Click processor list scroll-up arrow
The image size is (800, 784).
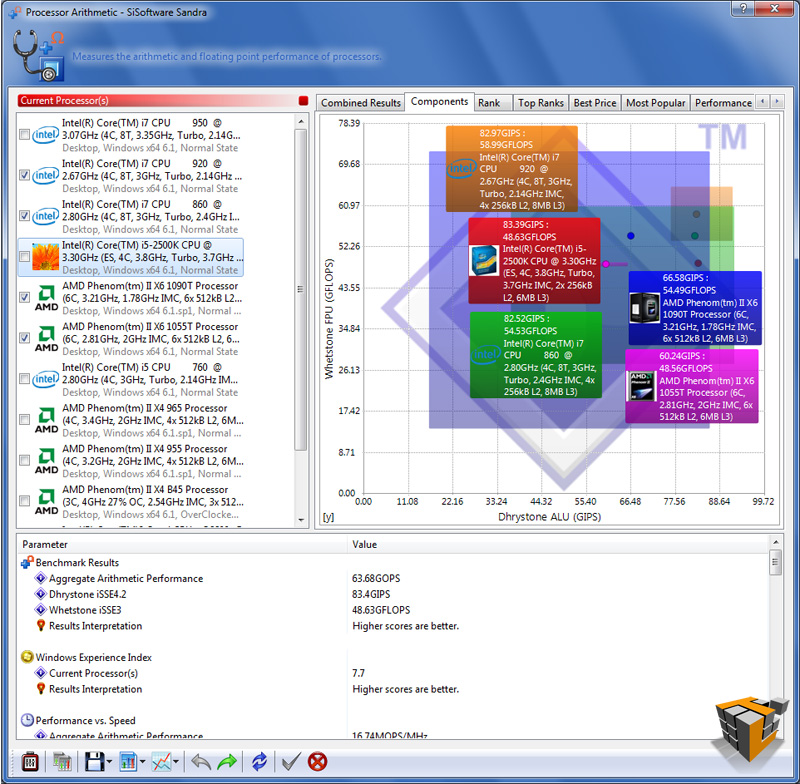pyautogui.click(x=301, y=122)
